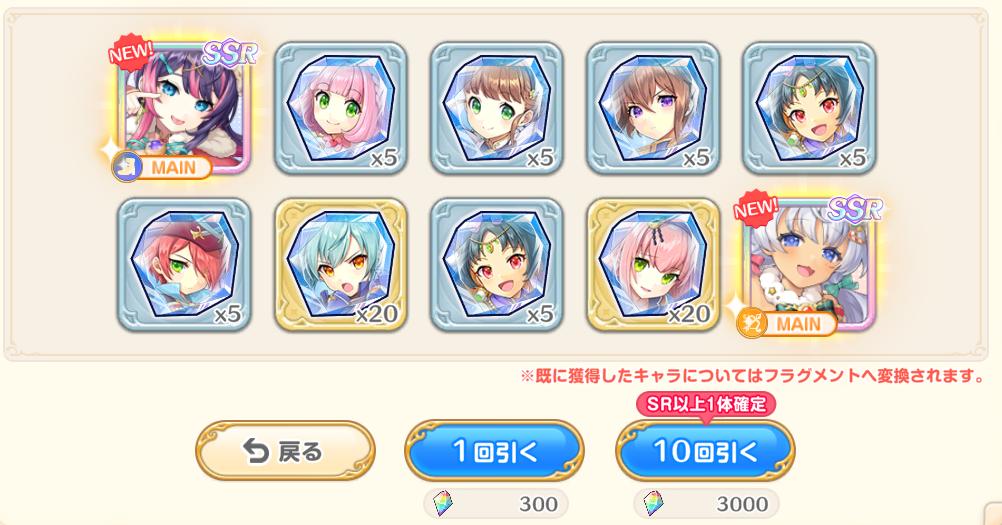The height and width of the screenshot is (525, 1002).
Task: Click the 1回引く single pull button
Action: pos(495,451)
